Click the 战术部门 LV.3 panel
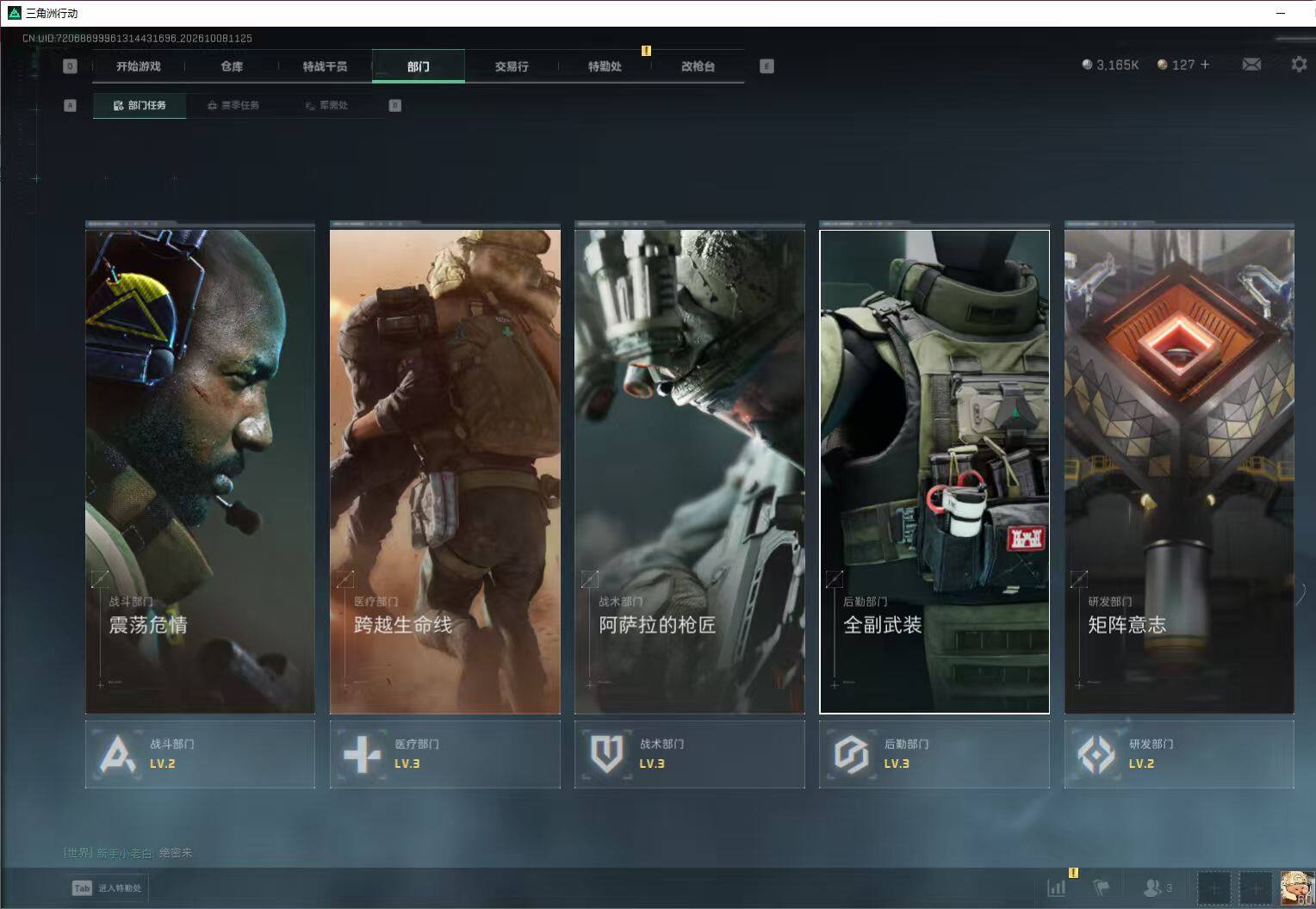The image size is (1316, 909). (689, 754)
